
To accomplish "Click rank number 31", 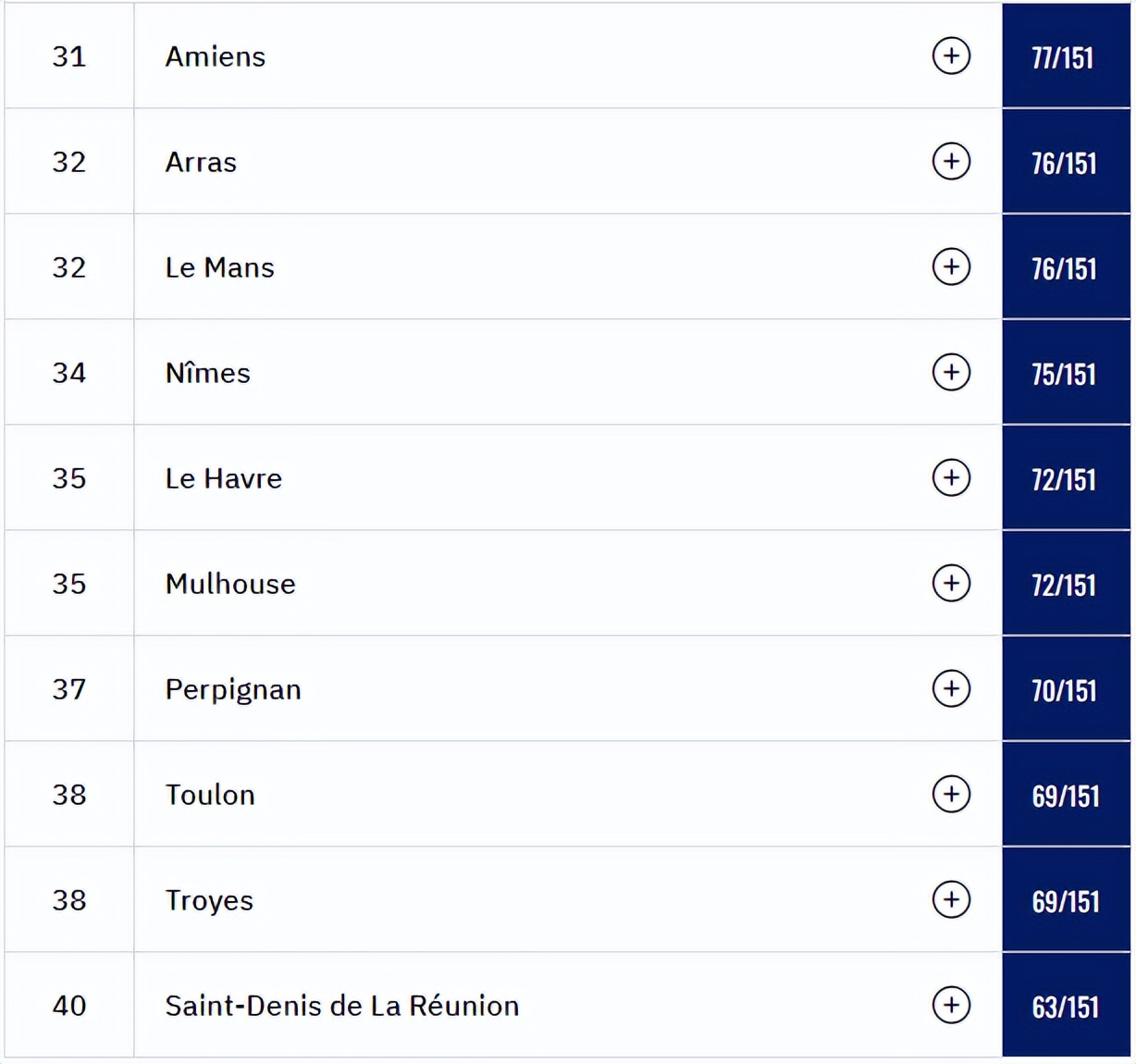I will click(69, 56).
